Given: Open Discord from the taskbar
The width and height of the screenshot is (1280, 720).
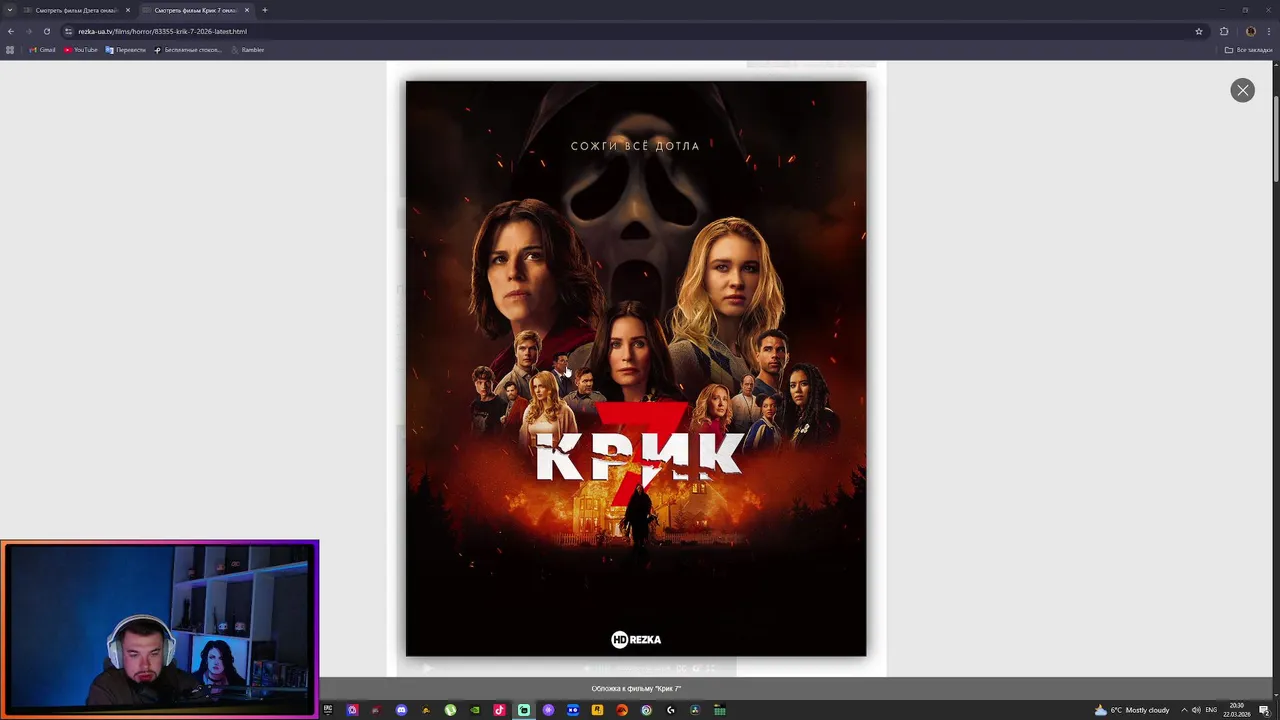Looking at the screenshot, I should point(401,710).
